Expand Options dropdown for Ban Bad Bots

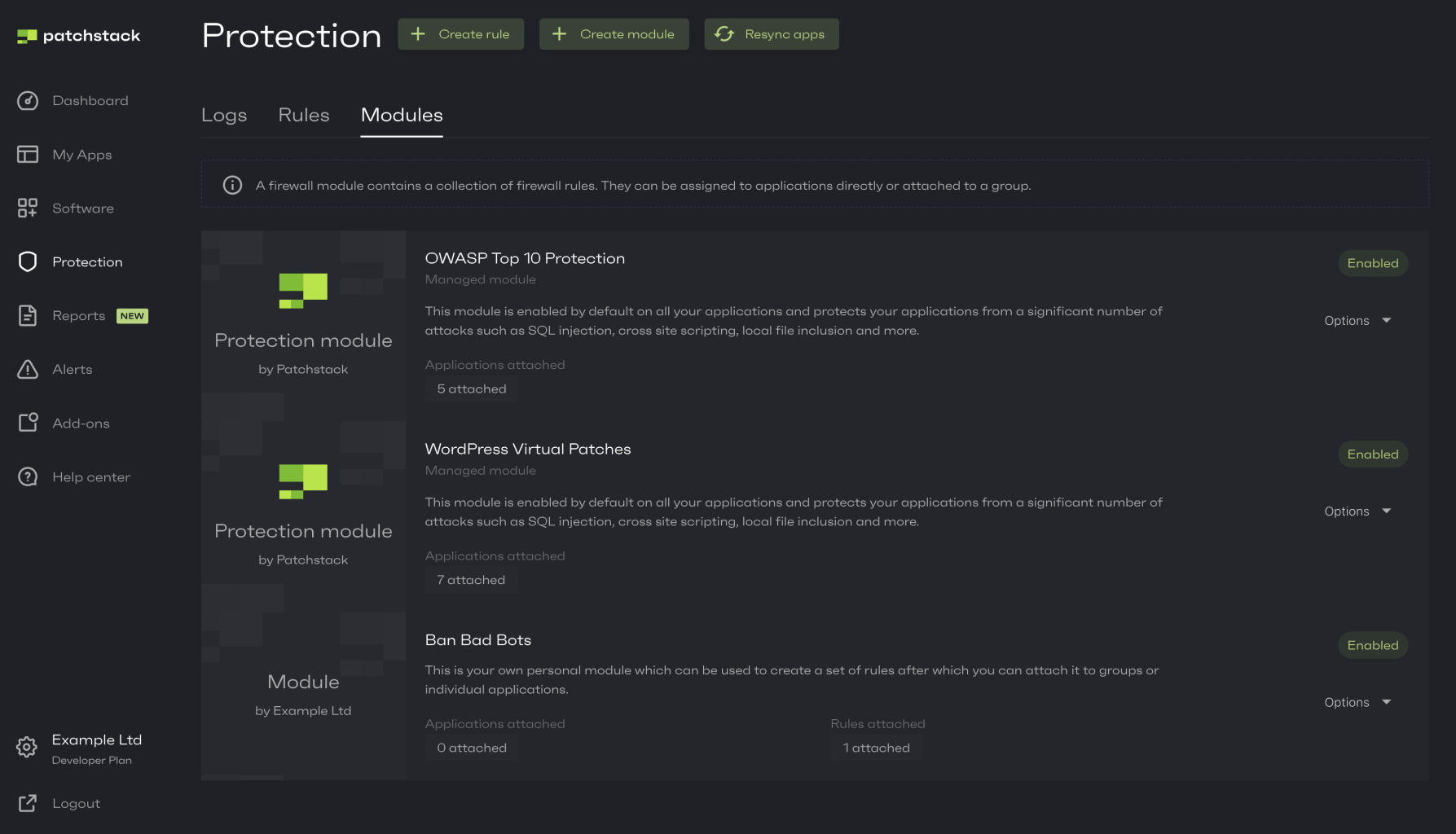pos(1357,703)
